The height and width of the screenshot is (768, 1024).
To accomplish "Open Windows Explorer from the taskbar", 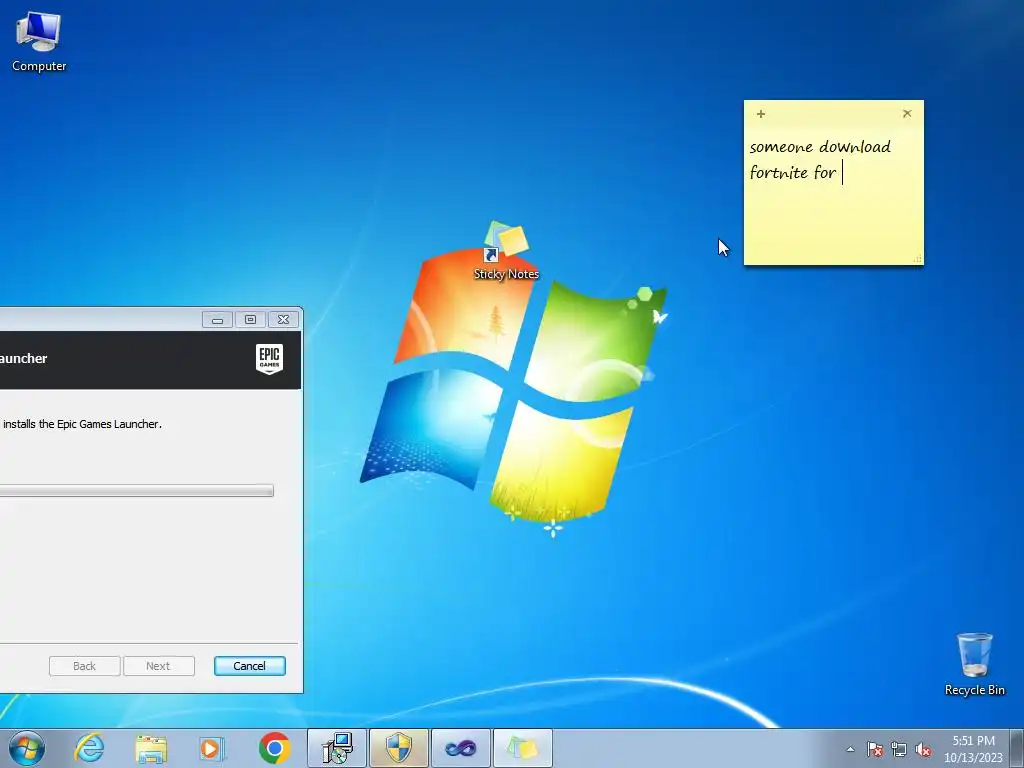I will pyautogui.click(x=151, y=748).
